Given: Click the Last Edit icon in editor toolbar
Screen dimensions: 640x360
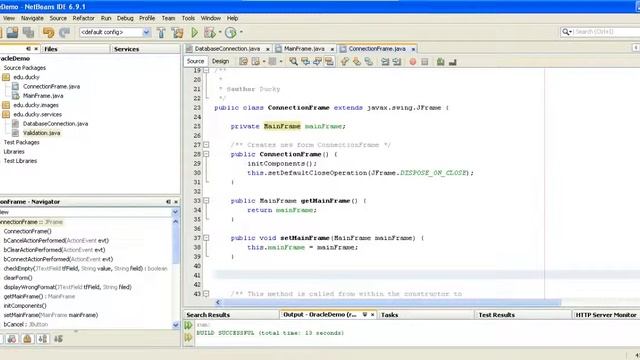Looking at the screenshot, I should point(243,62).
